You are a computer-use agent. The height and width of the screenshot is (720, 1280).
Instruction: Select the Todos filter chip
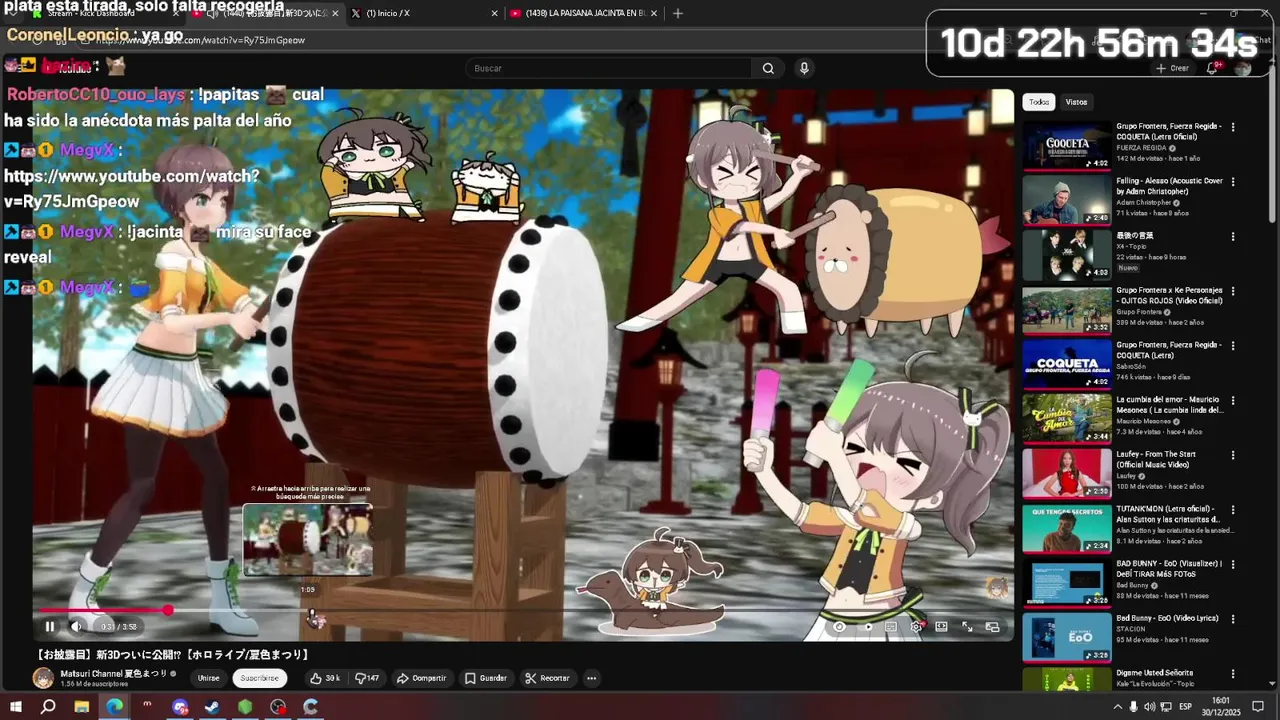tap(1039, 102)
